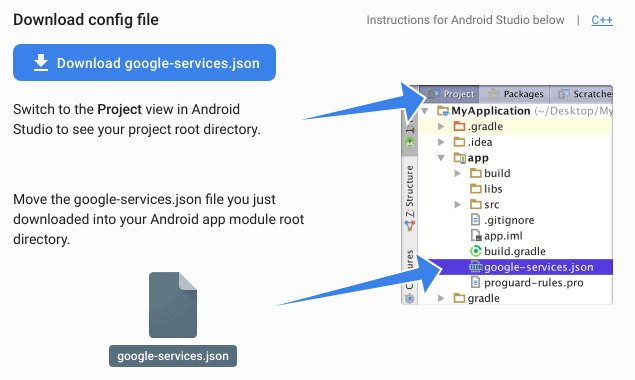This screenshot has width=635, height=380.
Task: Click the app module folder icon
Action: tap(460, 158)
